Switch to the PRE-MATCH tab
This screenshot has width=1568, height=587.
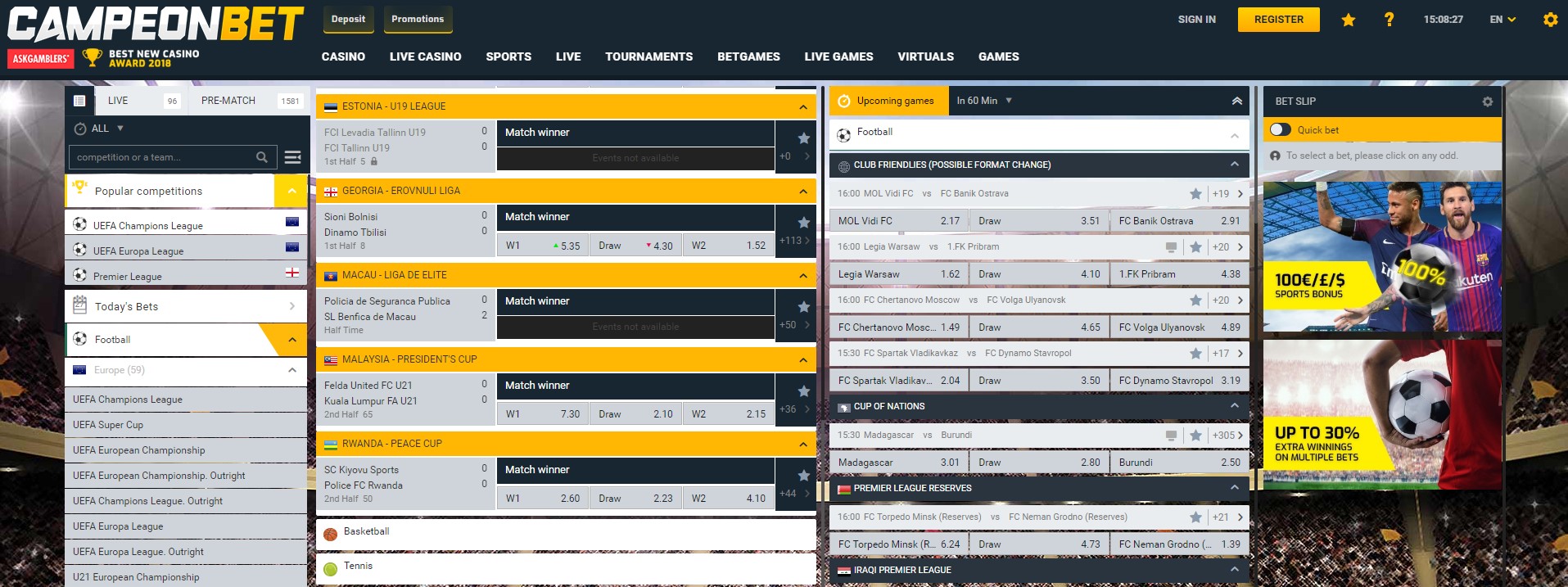pyautogui.click(x=228, y=101)
